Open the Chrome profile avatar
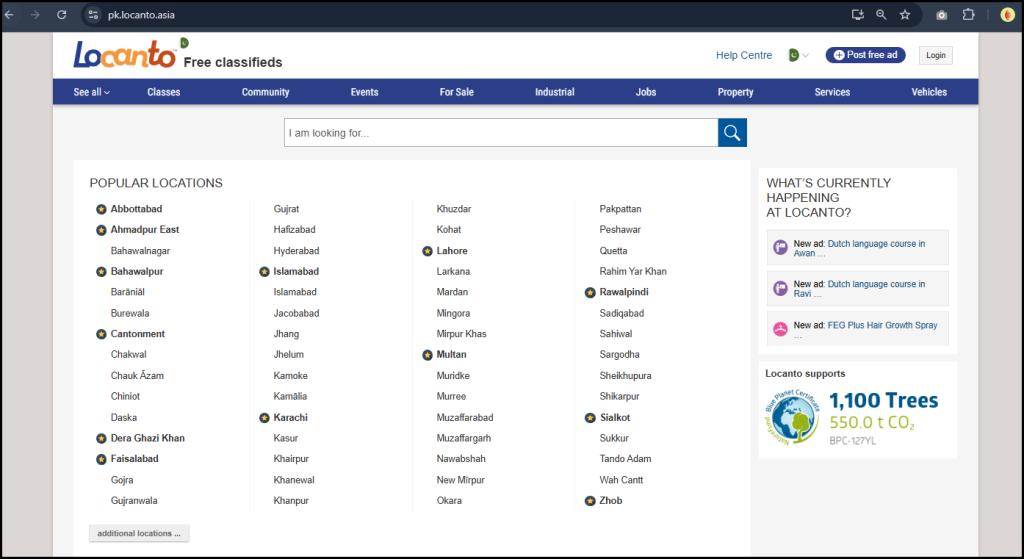 (1007, 15)
